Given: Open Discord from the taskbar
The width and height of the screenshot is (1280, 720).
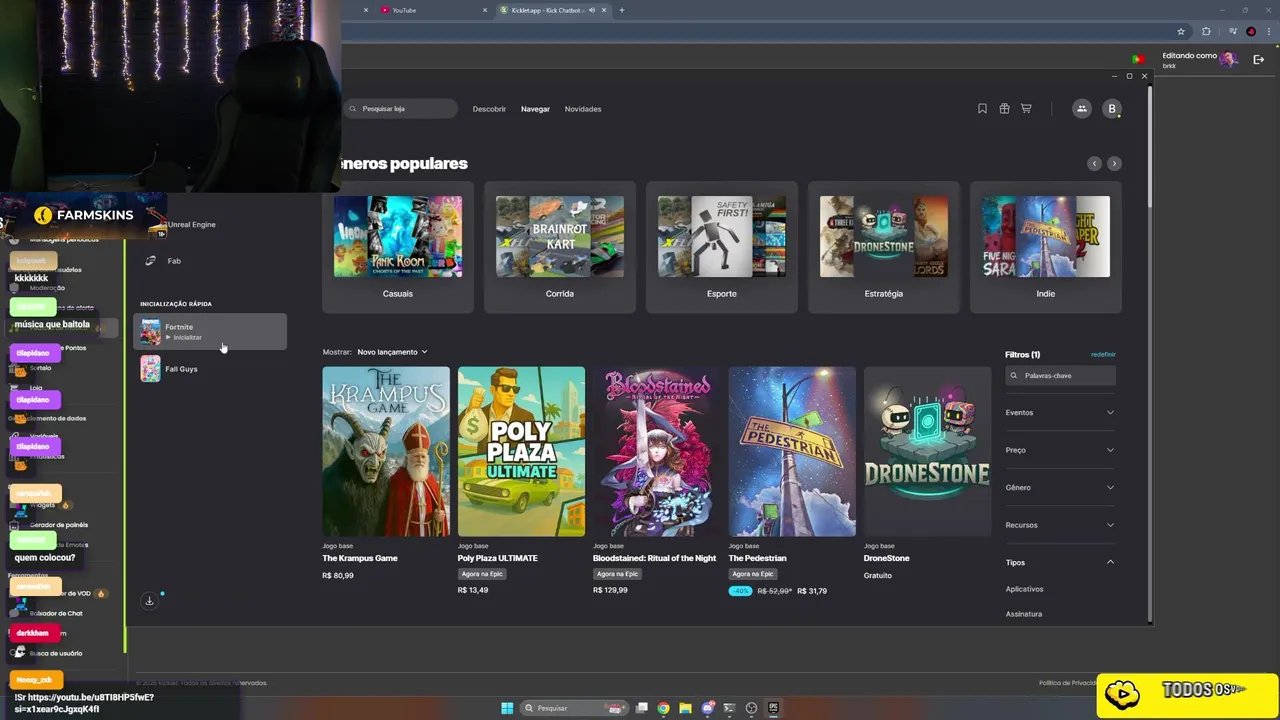Looking at the screenshot, I should (707, 708).
